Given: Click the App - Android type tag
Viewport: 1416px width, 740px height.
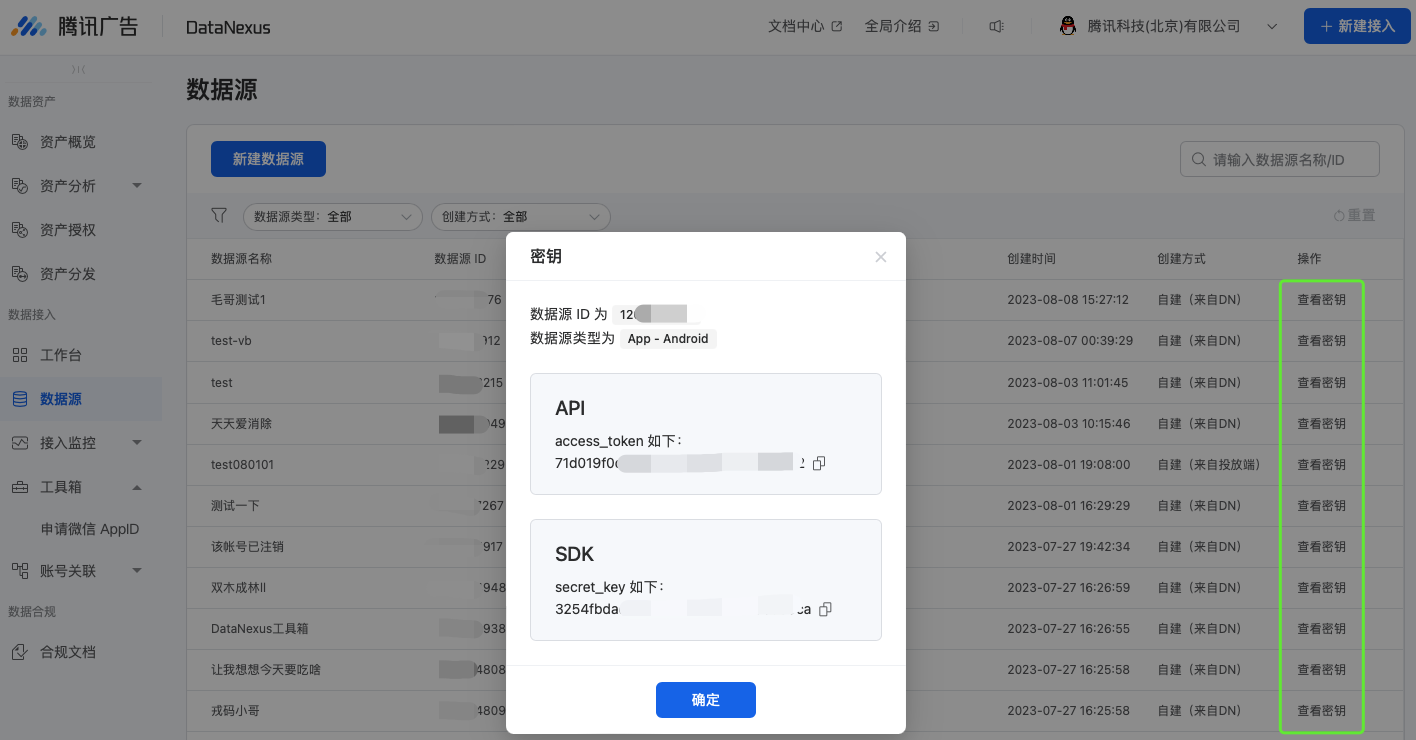Looking at the screenshot, I should click(668, 339).
